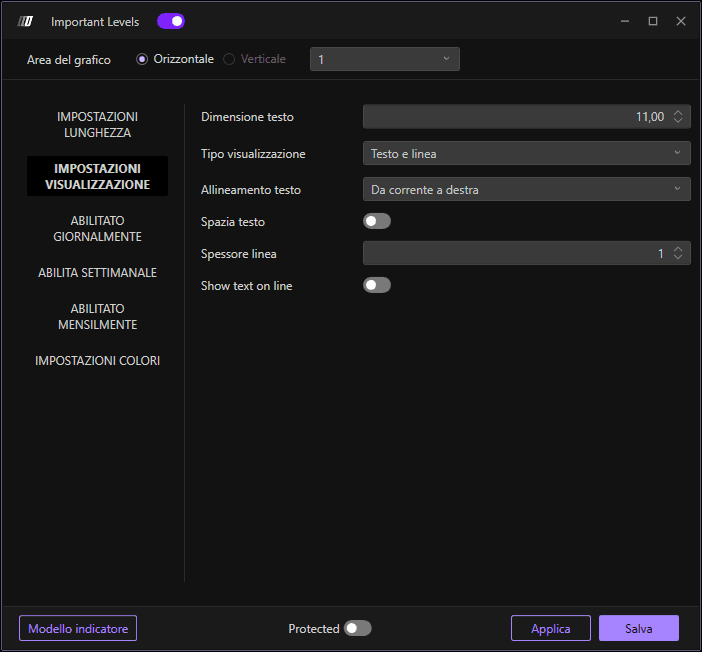Turn on Show text on line
702x652 pixels.
point(377,285)
